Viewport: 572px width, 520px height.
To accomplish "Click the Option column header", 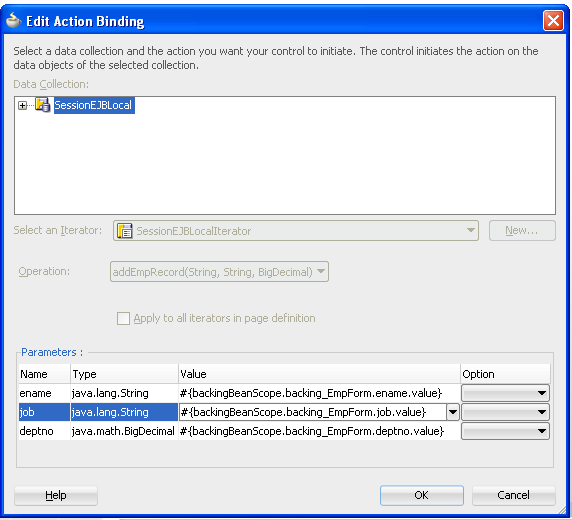I will (x=505, y=374).
